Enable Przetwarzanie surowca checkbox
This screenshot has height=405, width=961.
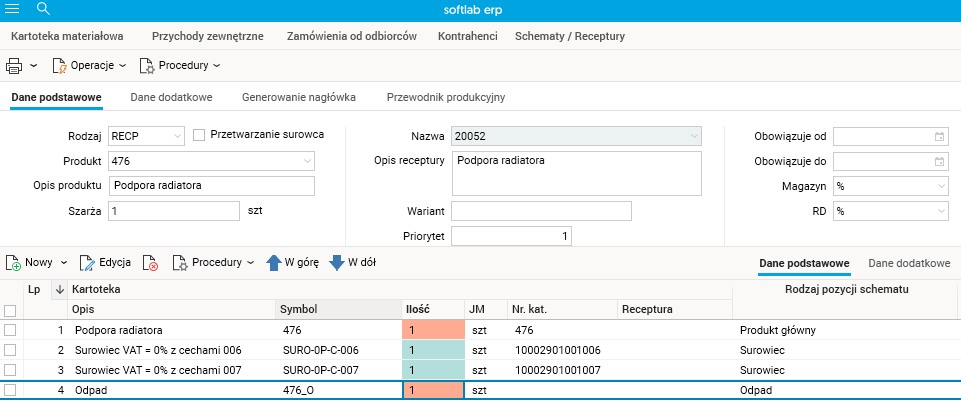pos(199,135)
